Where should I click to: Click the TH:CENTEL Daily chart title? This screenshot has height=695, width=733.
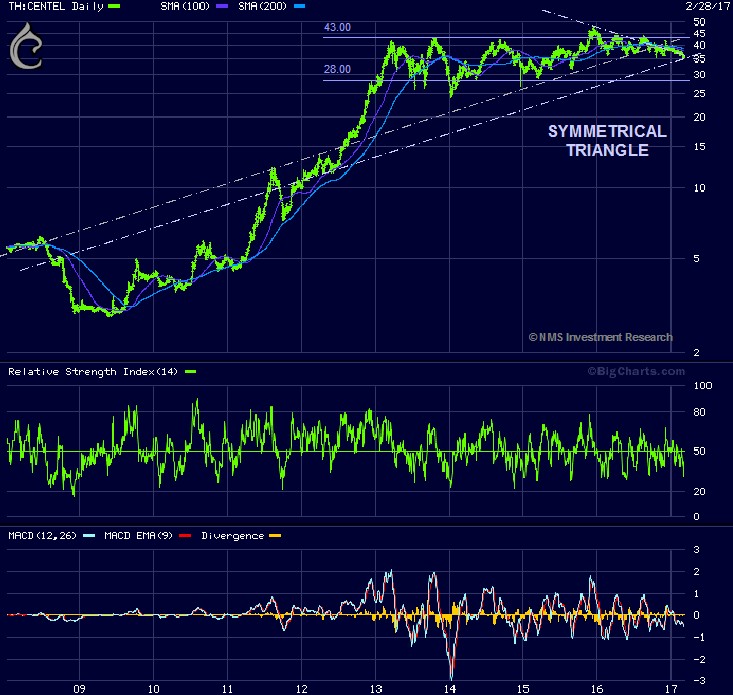56,6
